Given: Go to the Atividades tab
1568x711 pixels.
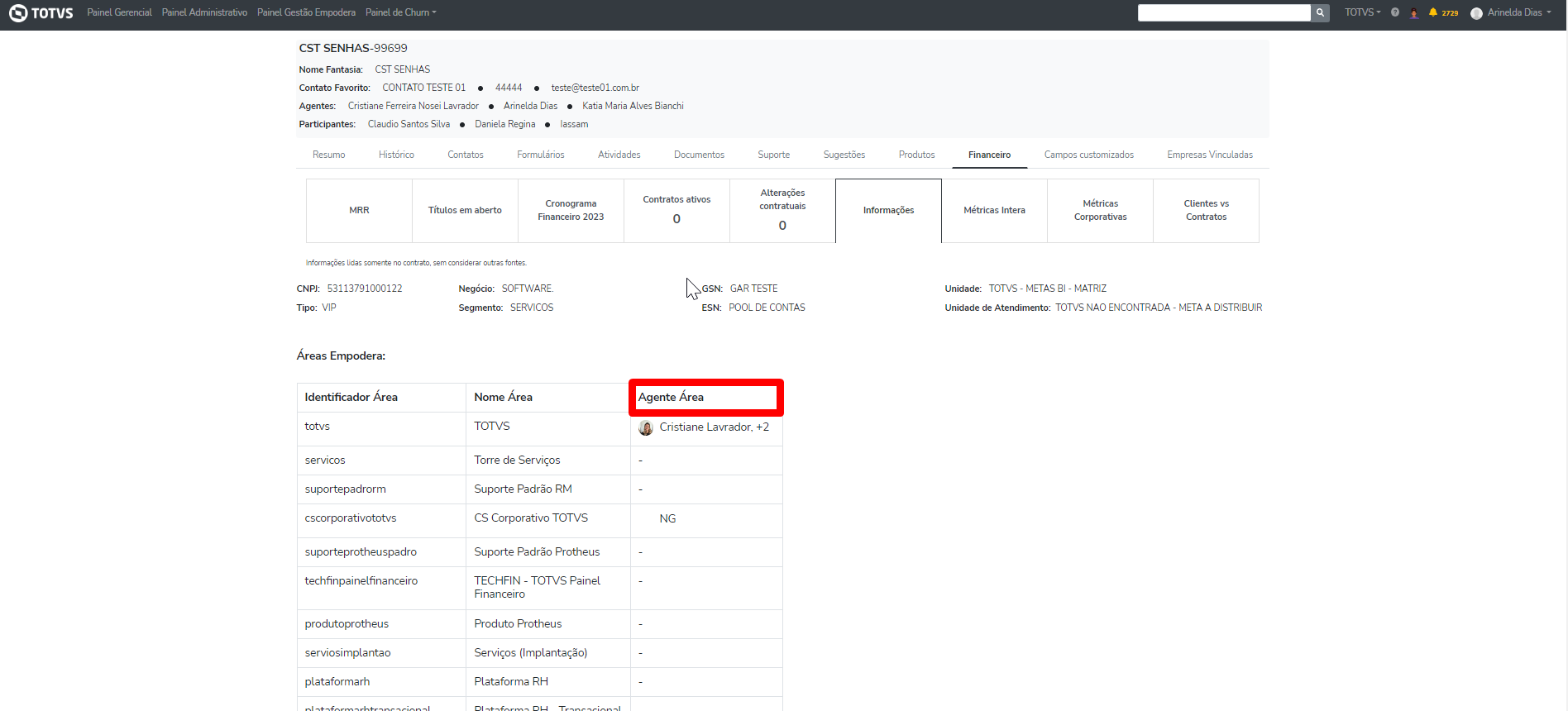Looking at the screenshot, I should tap(619, 155).
